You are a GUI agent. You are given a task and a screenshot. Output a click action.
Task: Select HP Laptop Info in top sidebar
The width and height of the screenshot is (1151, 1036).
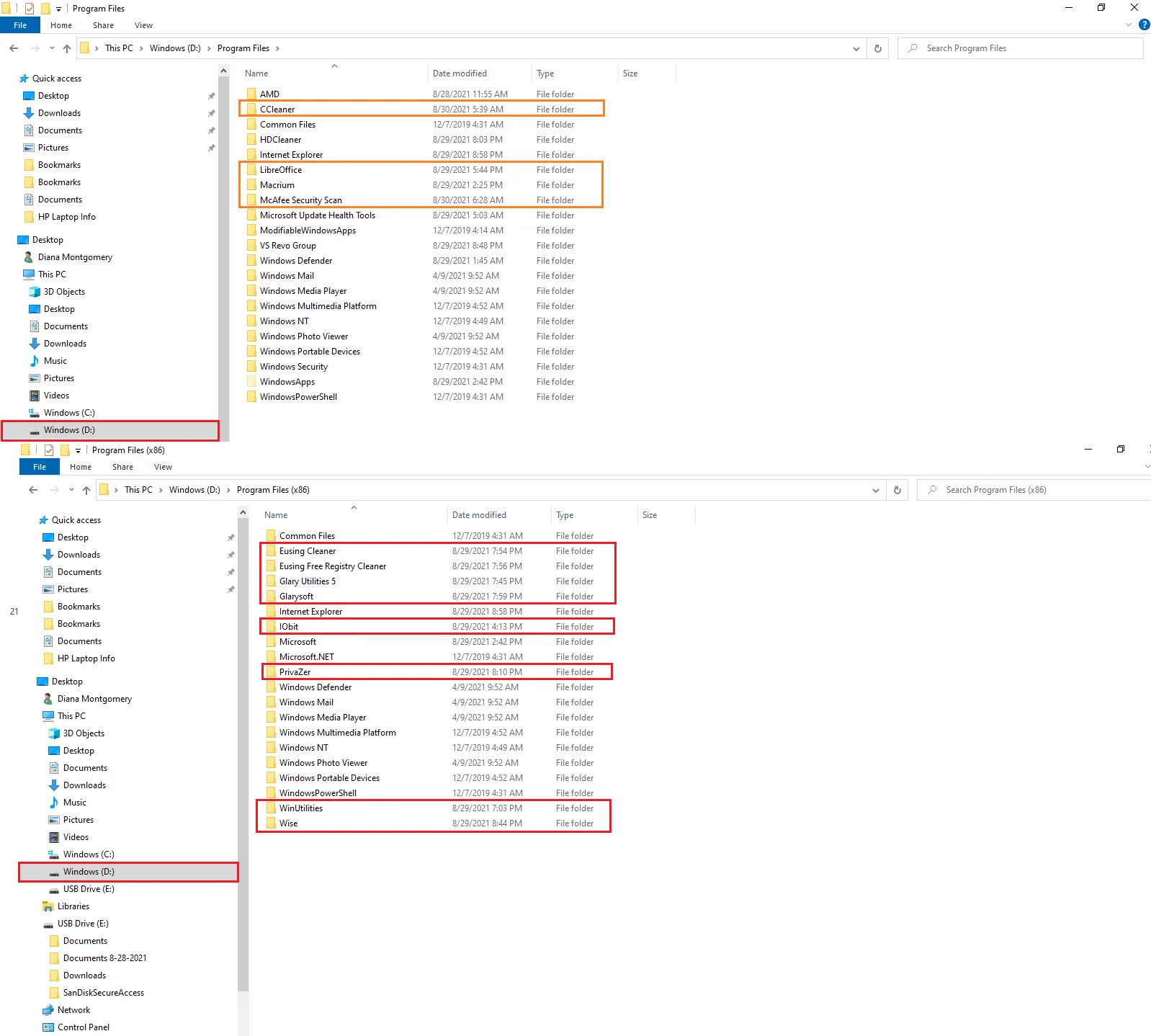[x=66, y=217]
